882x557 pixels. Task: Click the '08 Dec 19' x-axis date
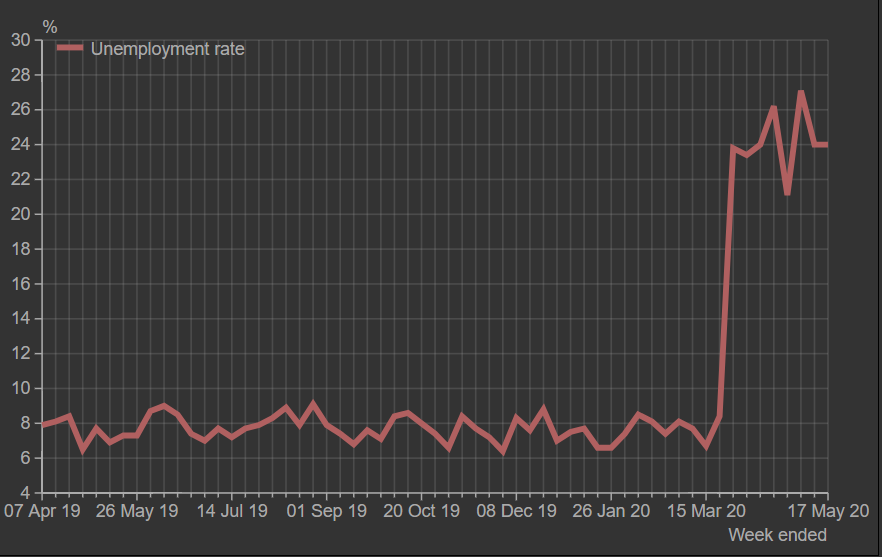[516, 511]
